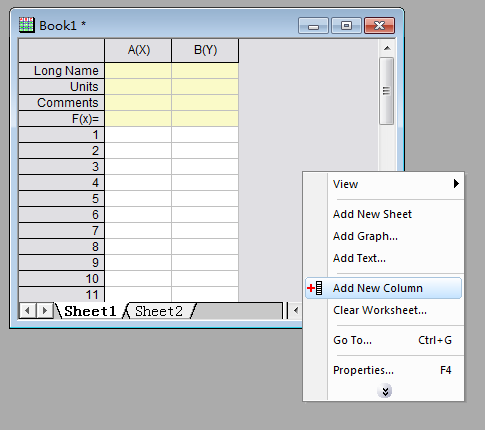Select the Sheet1 tab
485x430 pixels.
[x=90, y=311]
